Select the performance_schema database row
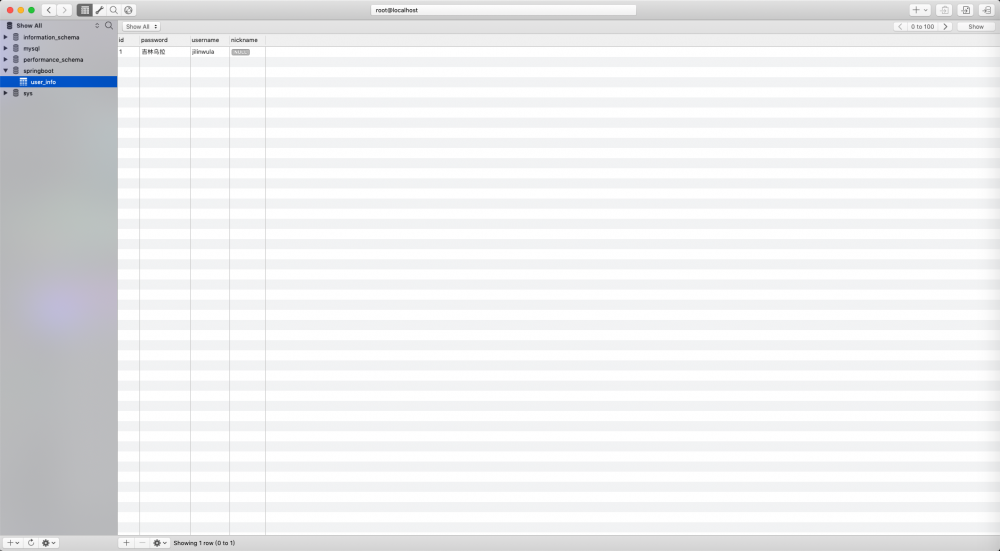 tap(59, 59)
